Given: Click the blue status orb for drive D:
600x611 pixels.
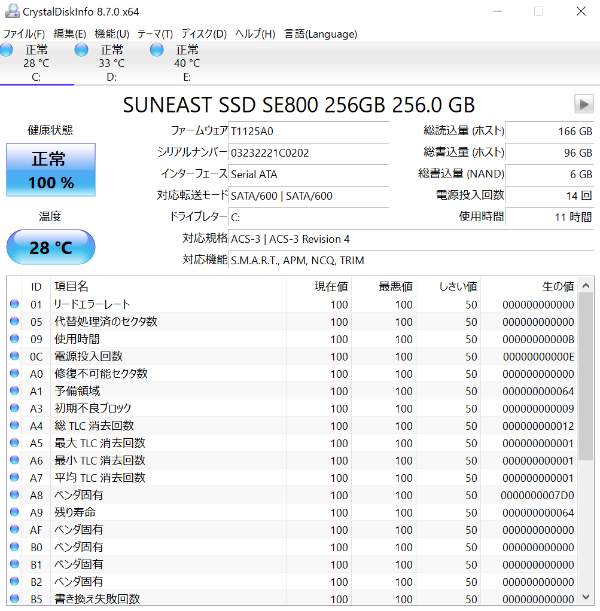Looking at the screenshot, I should [81, 50].
